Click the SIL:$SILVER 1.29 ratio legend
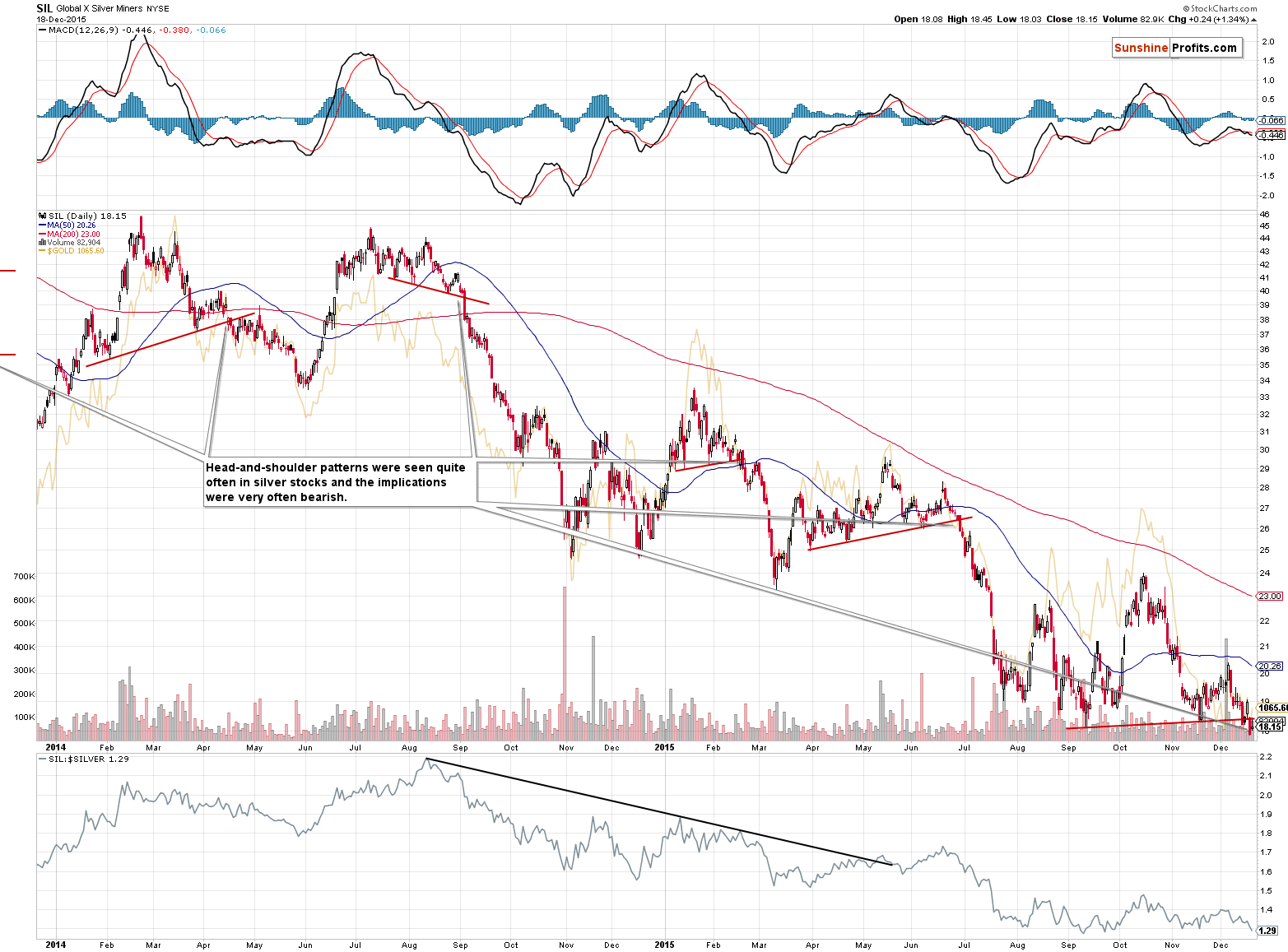This screenshot has height=952, width=1288. coord(84,759)
